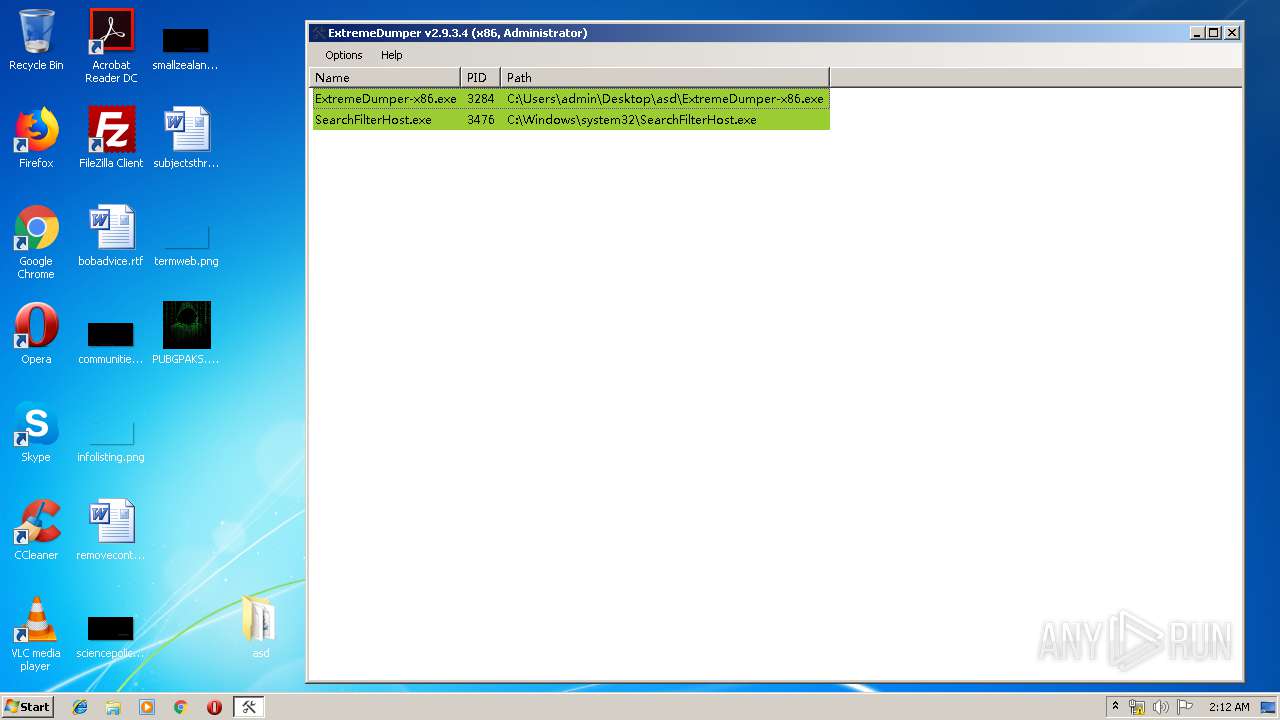
Task: Open Chrome from the taskbar
Action: 180,707
